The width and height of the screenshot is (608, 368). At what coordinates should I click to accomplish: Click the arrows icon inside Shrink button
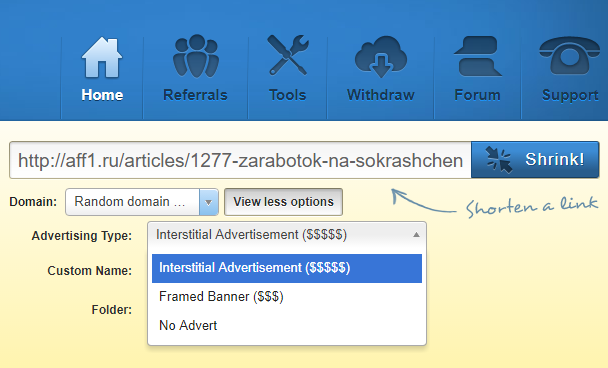(x=499, y=159)
